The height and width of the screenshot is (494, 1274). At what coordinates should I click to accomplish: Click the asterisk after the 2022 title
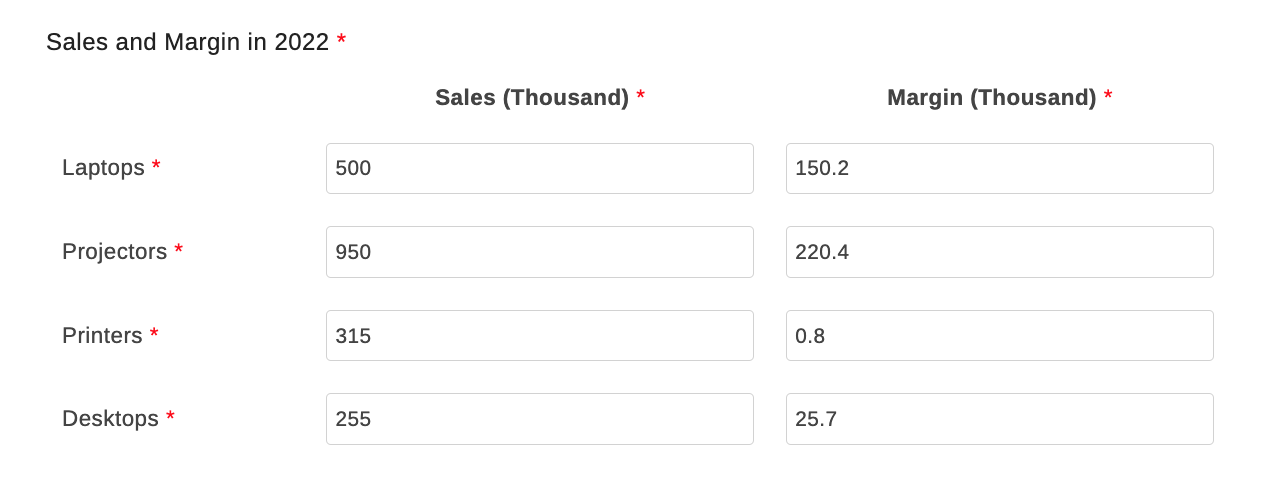pos(341,41)
